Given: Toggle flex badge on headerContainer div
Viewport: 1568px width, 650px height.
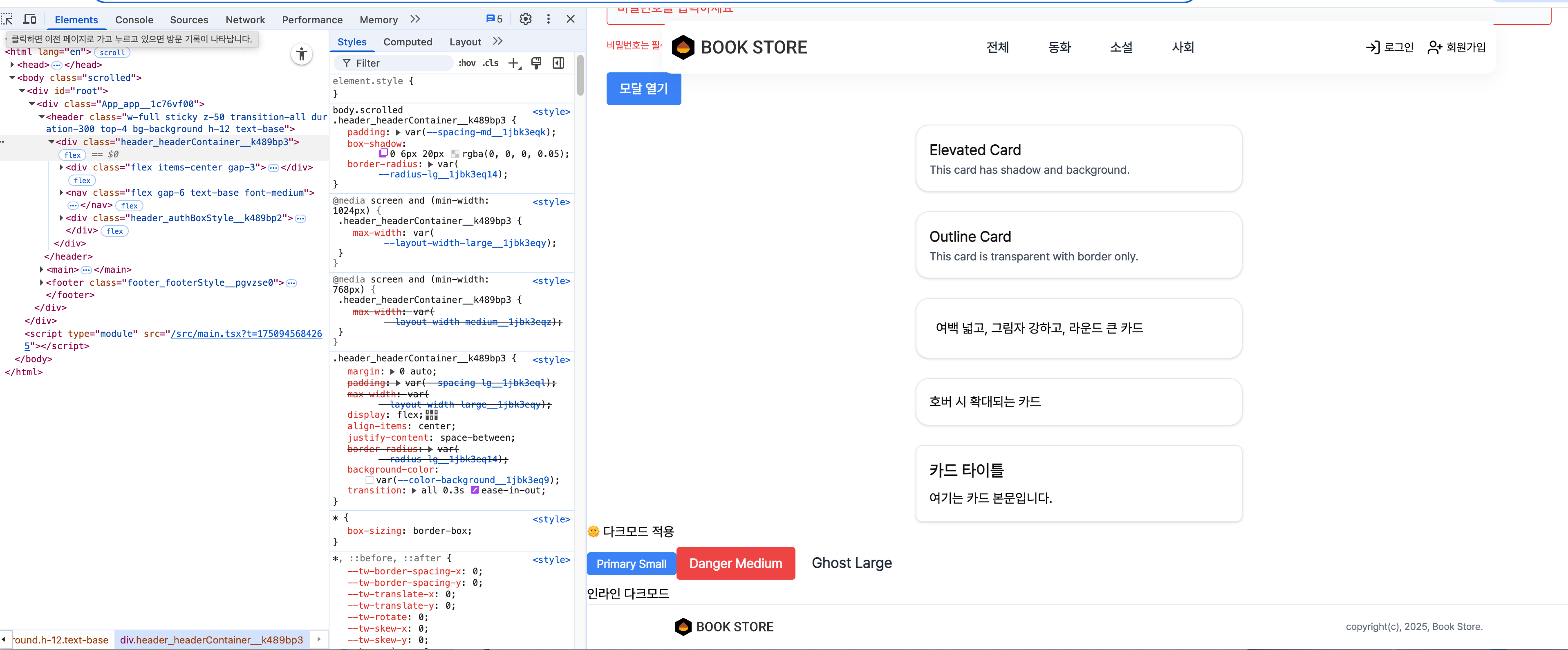Looking at the screenshot, I should point(72,155).
